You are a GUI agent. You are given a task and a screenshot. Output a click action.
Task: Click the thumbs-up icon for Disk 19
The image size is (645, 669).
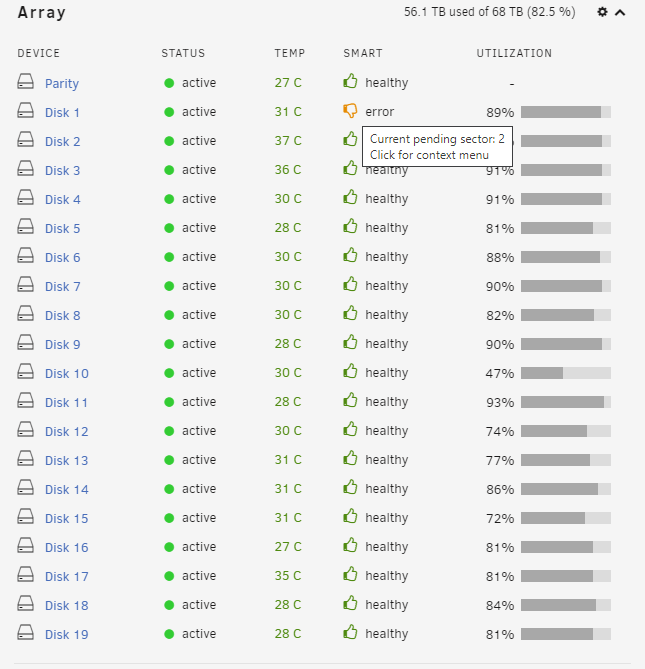pyautogui.click(x=350, y=632)
